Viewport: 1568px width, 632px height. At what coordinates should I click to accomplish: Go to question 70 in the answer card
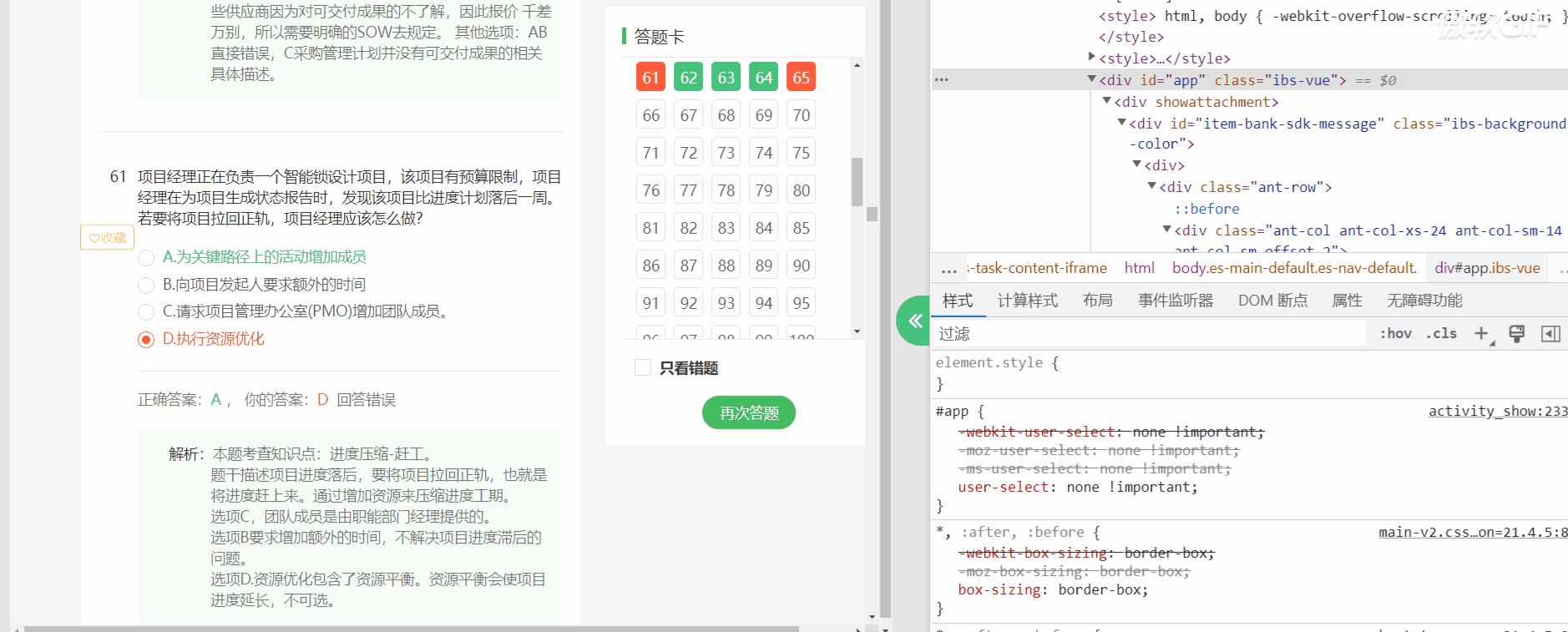tap(802, 115)
